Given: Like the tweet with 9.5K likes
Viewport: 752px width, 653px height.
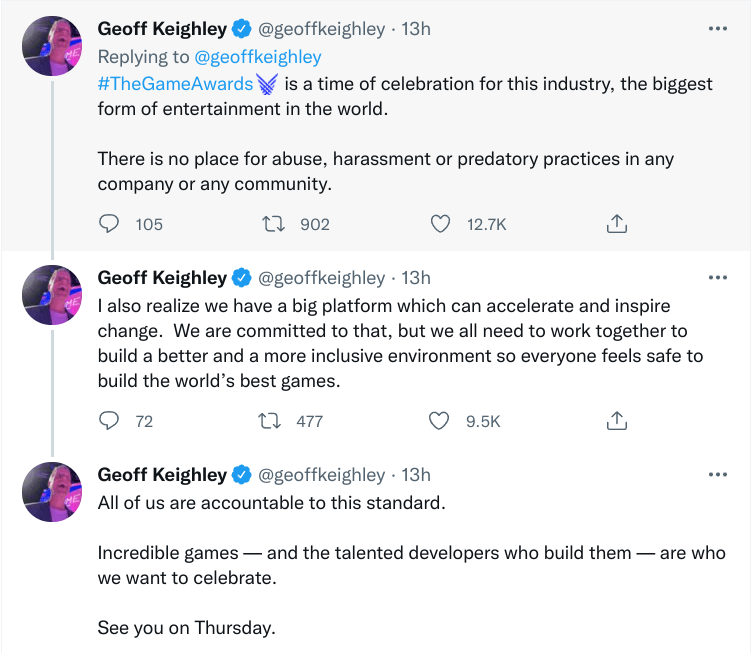Looking at the screenshot, I should pos(440,421).
